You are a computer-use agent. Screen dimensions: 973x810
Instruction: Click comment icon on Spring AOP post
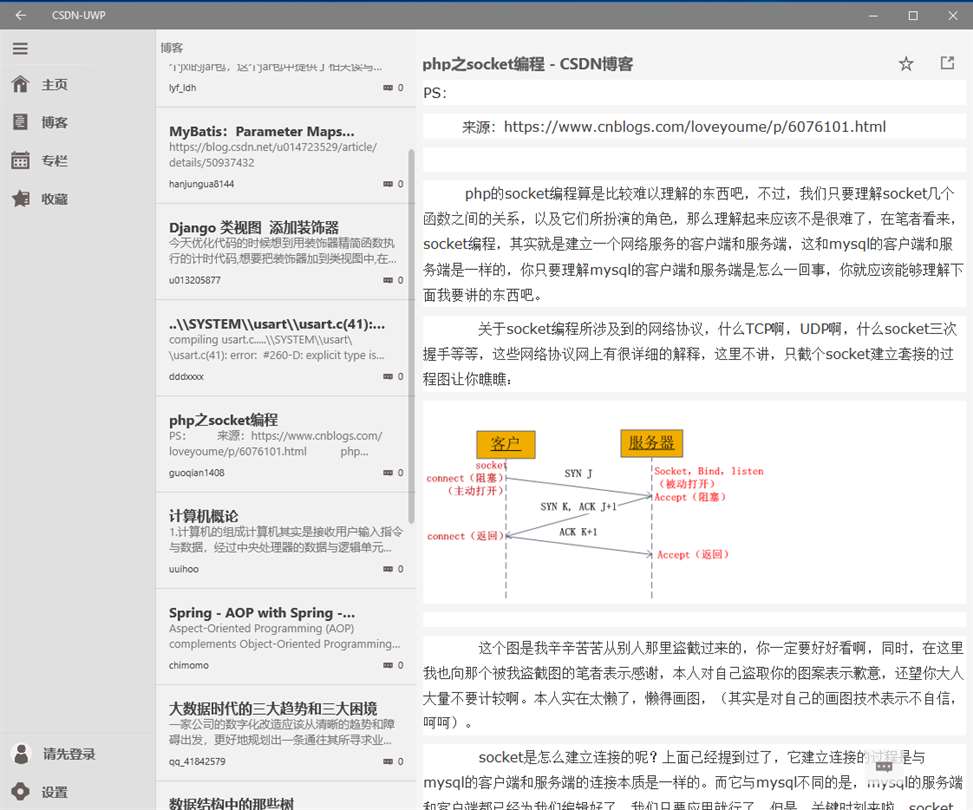click(388, 665)
